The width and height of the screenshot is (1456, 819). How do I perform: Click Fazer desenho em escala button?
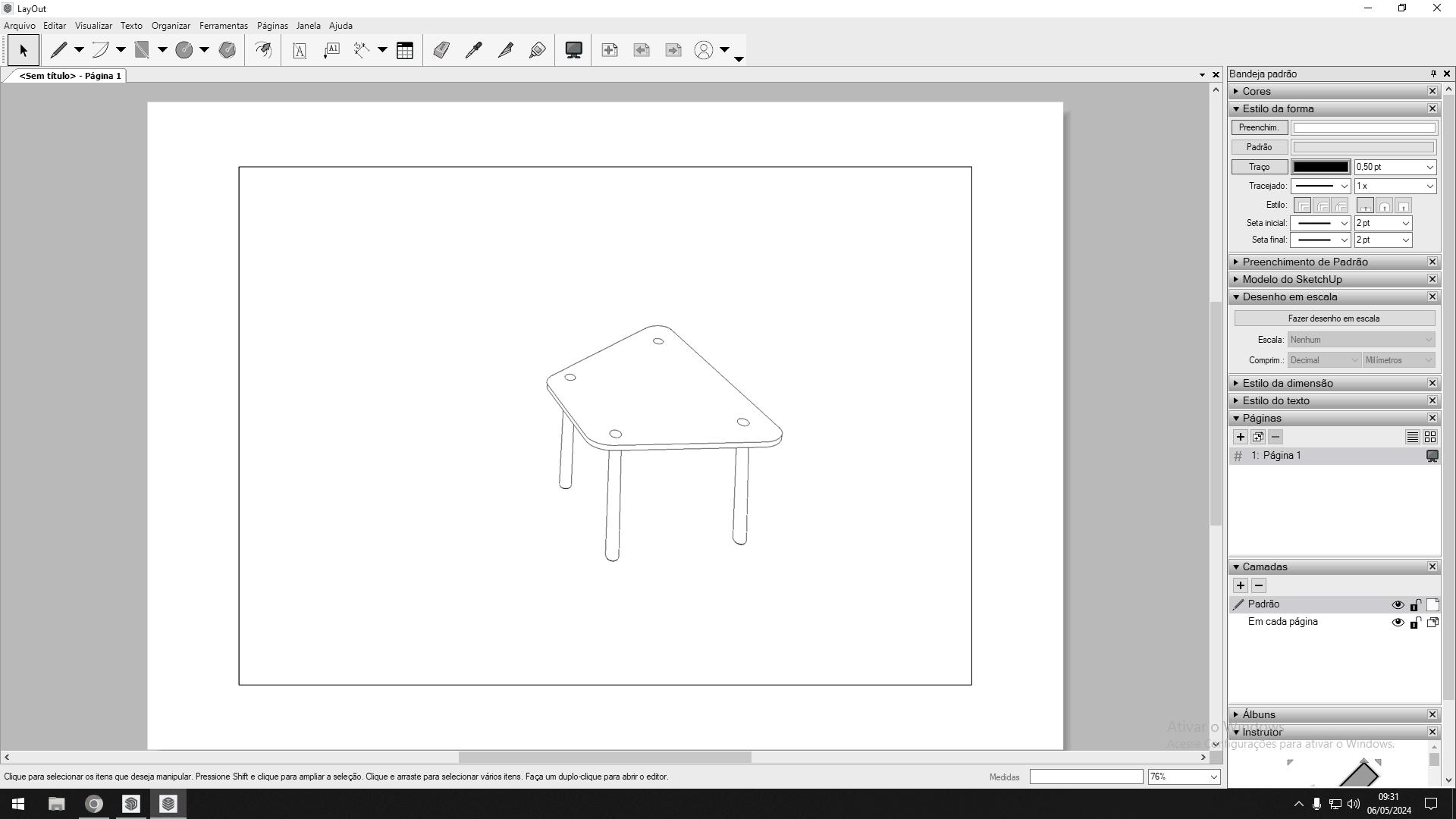(x=1334, y=318)
